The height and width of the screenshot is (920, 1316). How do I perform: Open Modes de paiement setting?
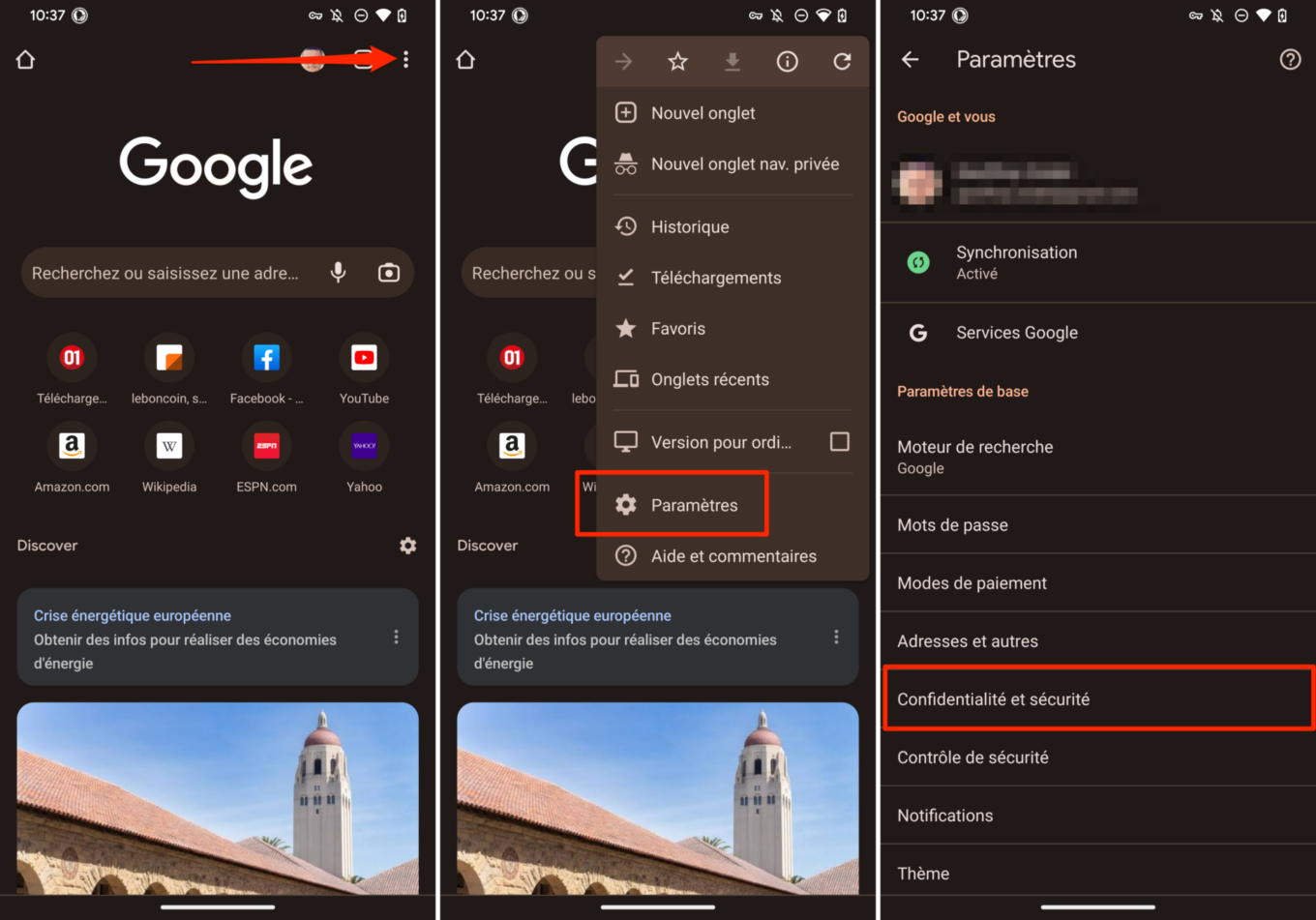(1098, 583)
